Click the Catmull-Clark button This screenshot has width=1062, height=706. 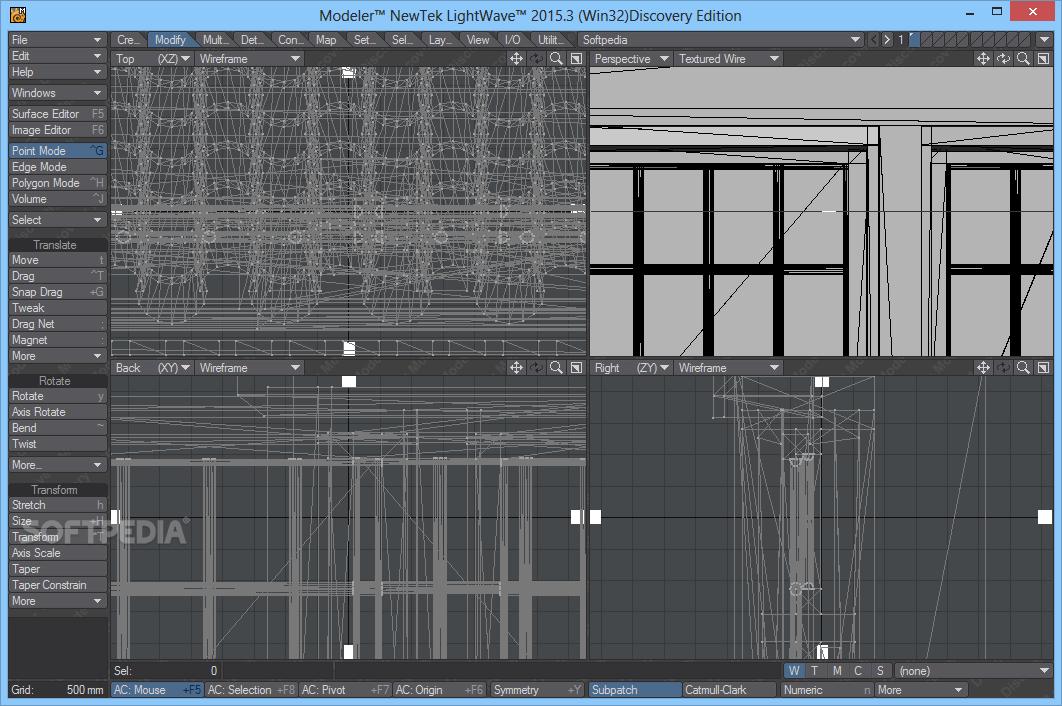(729, 690)
